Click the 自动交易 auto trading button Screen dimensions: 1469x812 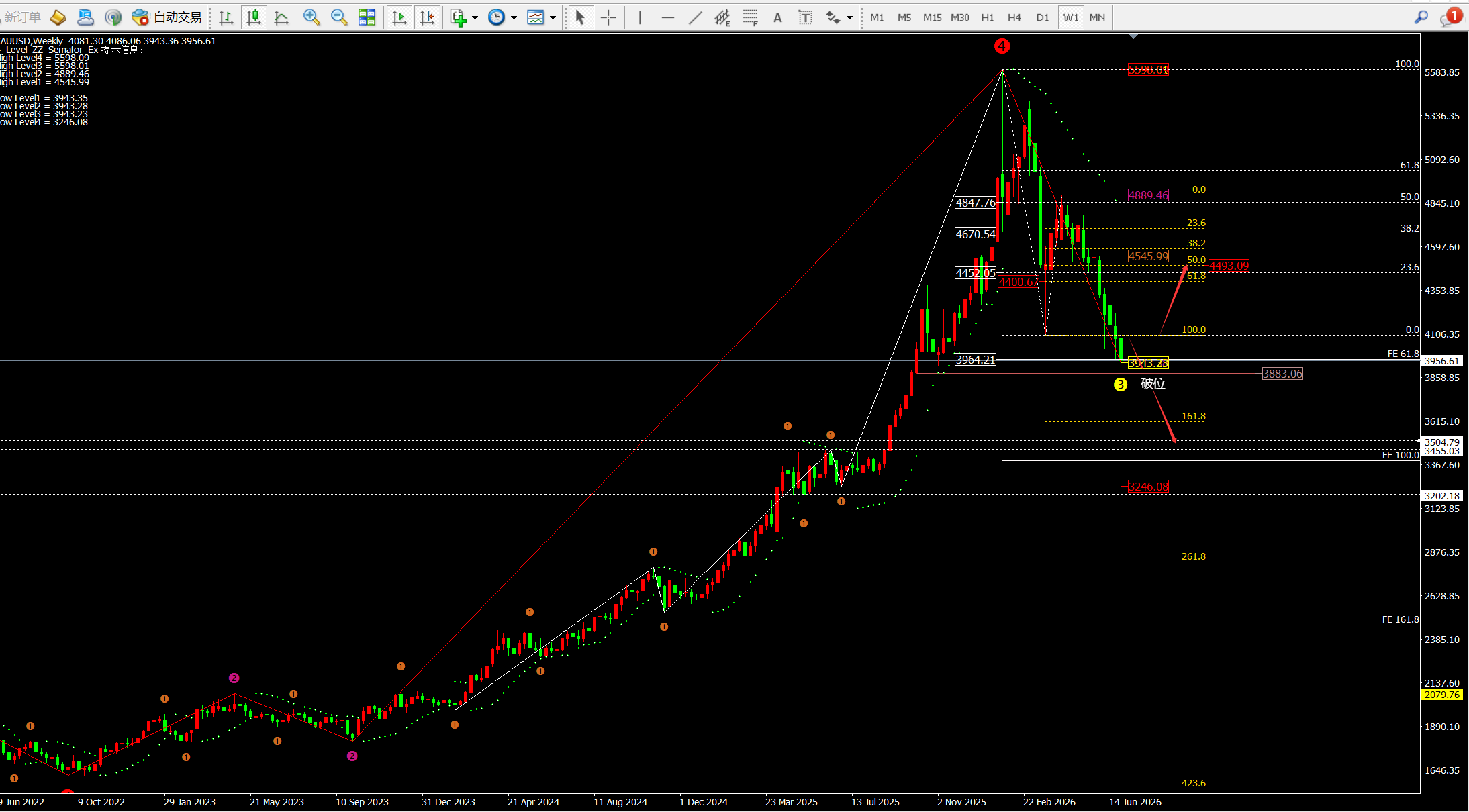point(167,17)
